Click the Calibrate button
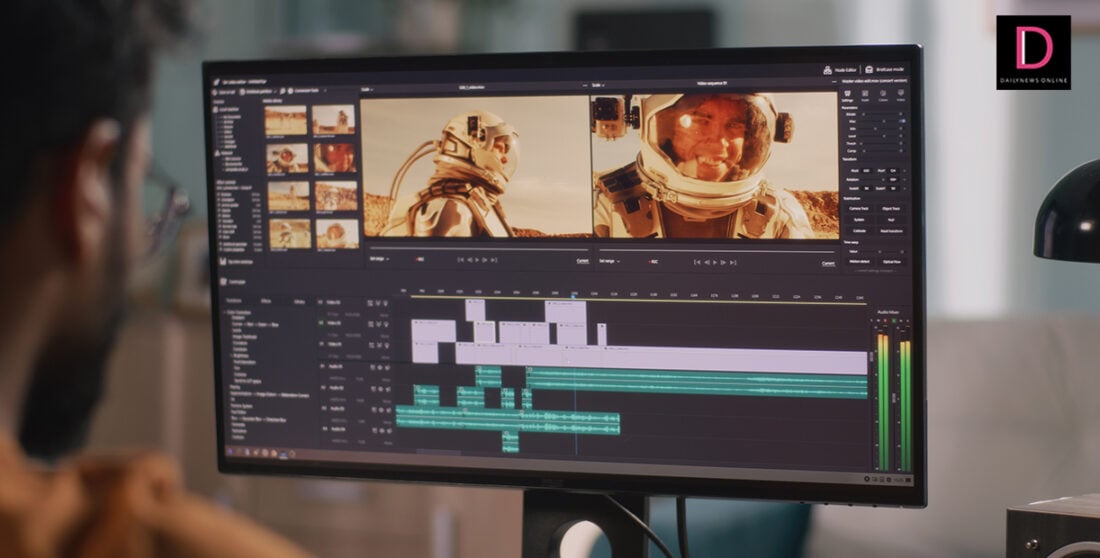 pos(859,230)
